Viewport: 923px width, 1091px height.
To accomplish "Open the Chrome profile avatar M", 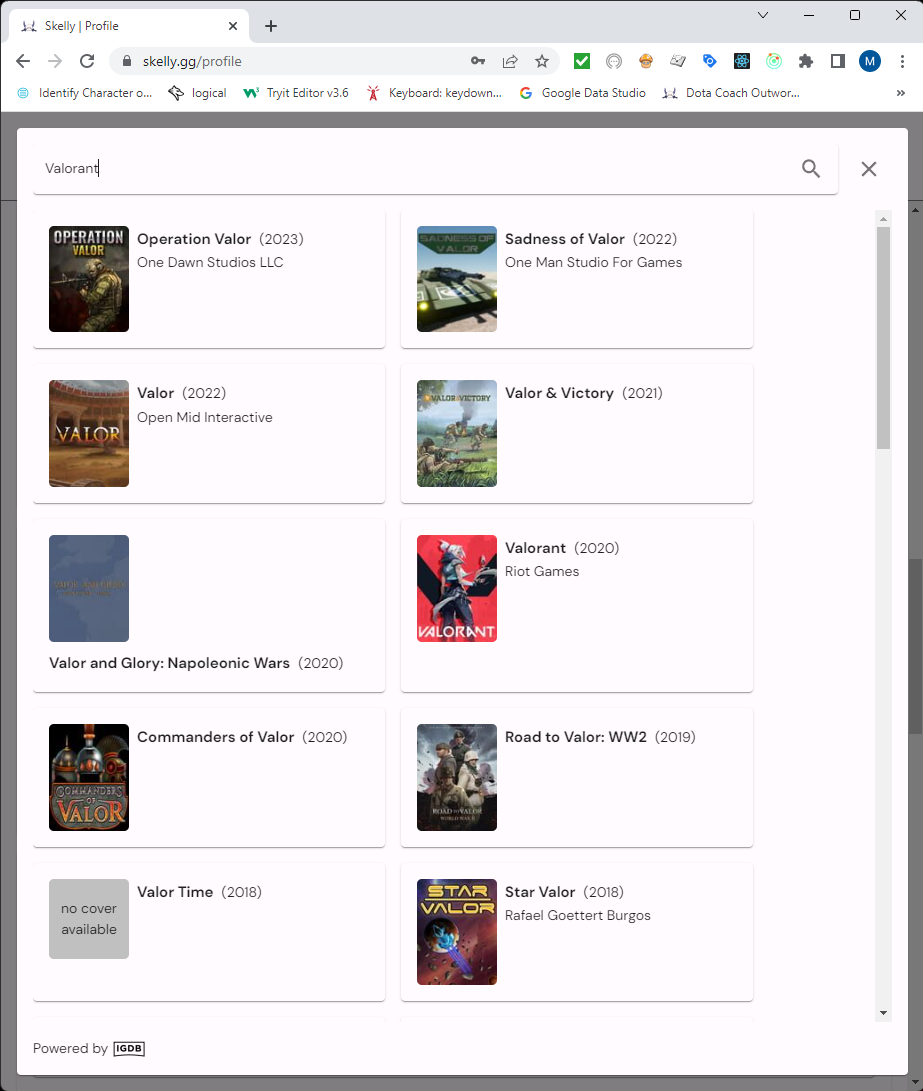I will pos(869,61).
